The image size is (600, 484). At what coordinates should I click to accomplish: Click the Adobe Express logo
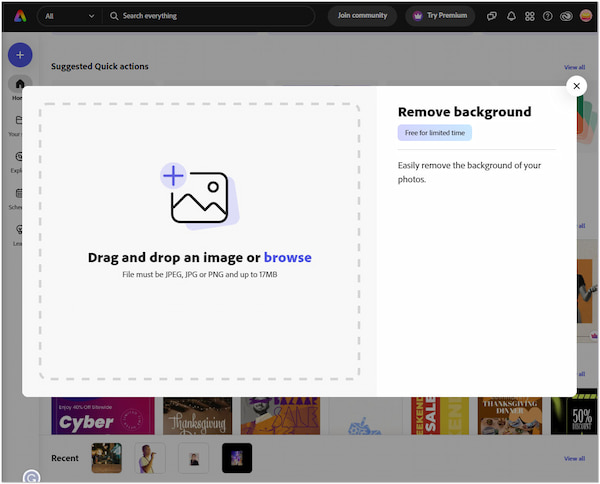20,16
